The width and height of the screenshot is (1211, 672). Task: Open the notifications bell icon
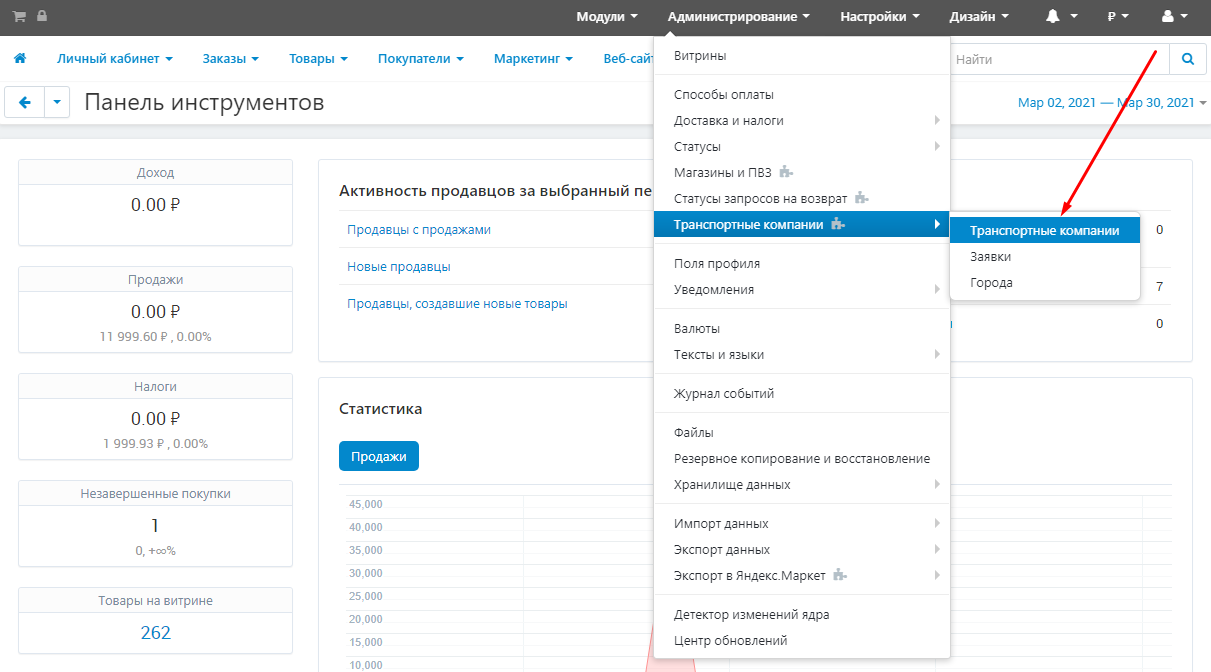click(1060, 16)
